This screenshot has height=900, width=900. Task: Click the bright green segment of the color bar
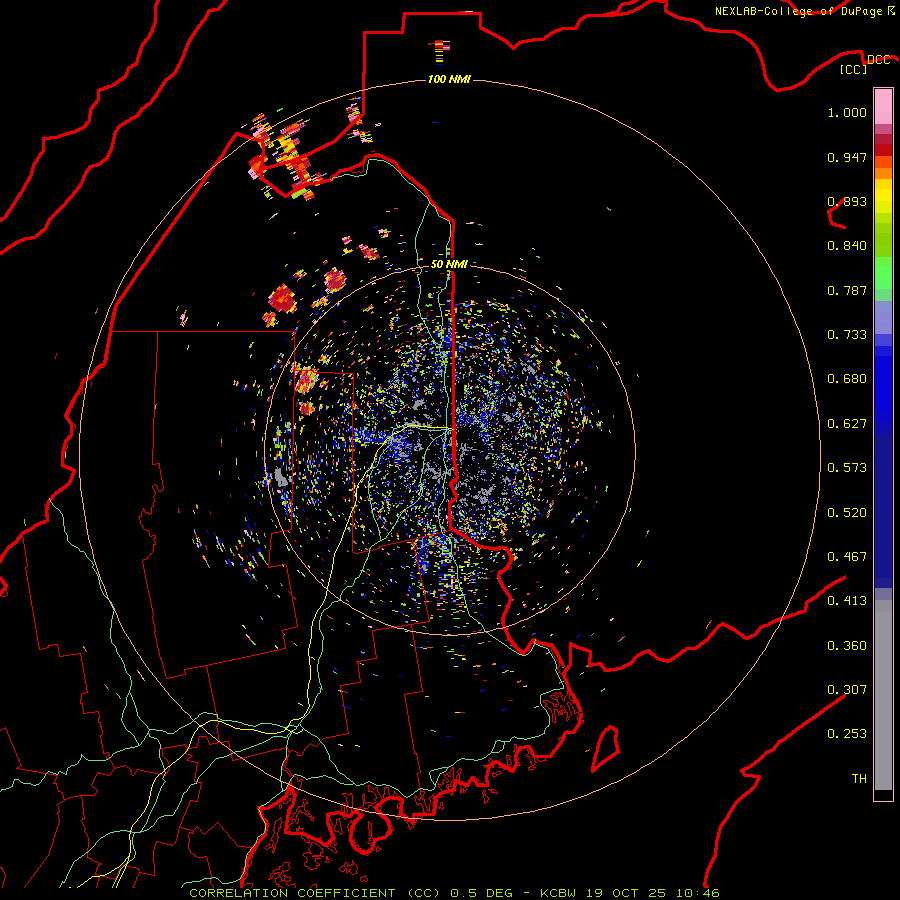(883, 273)
